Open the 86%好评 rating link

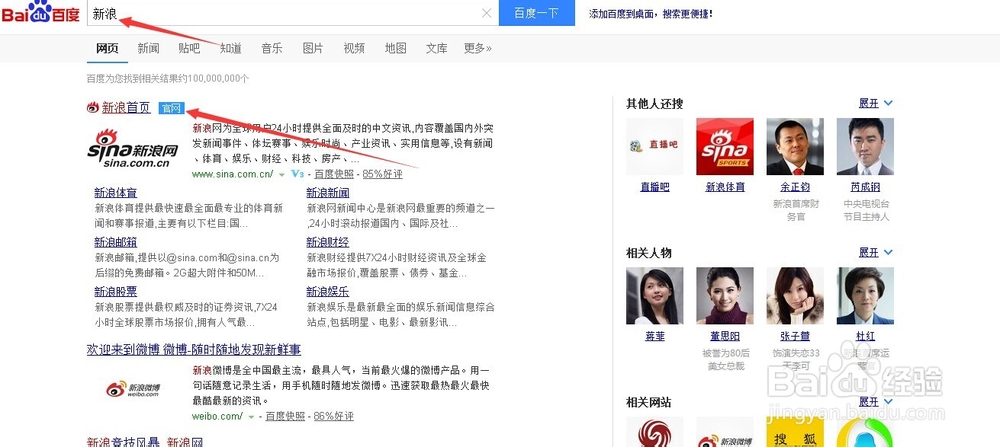pyautogui.click(x=333, y=416)
